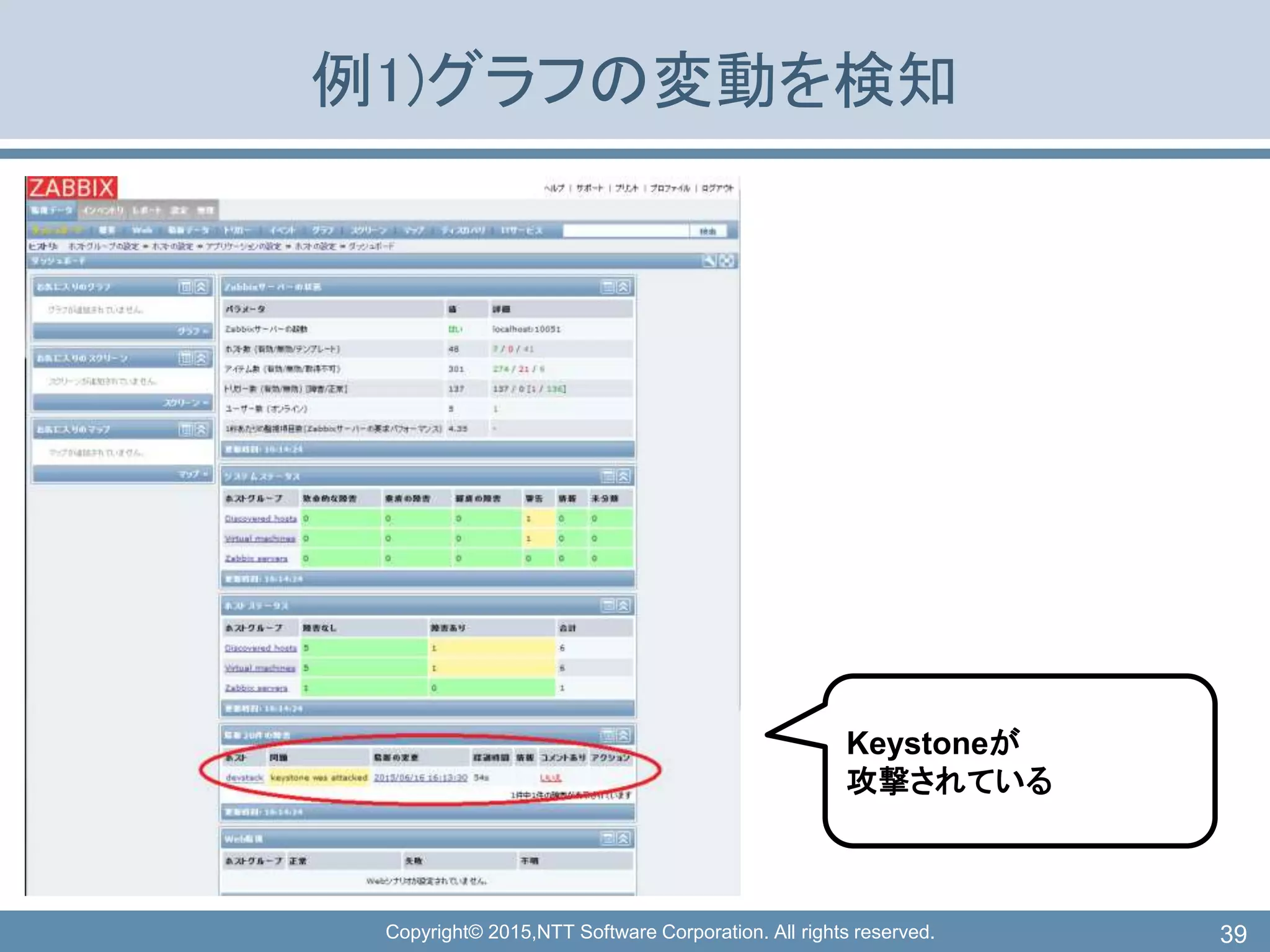Open the ITサービス submenu item

(522, 230)
